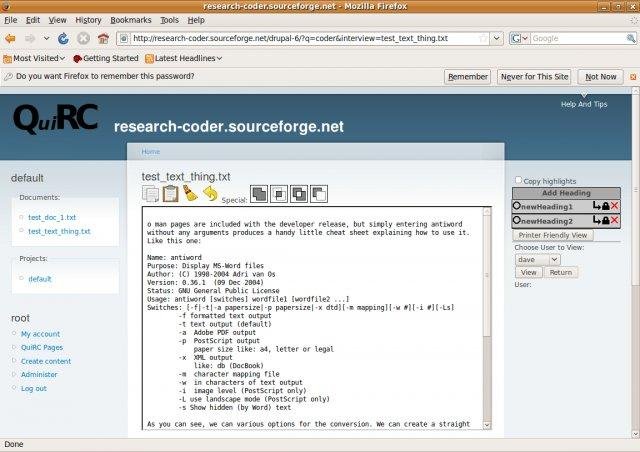This screenshot has width=640, height=452.
Task: Select the newHeading1 radio circle
Action: [517, 205]
